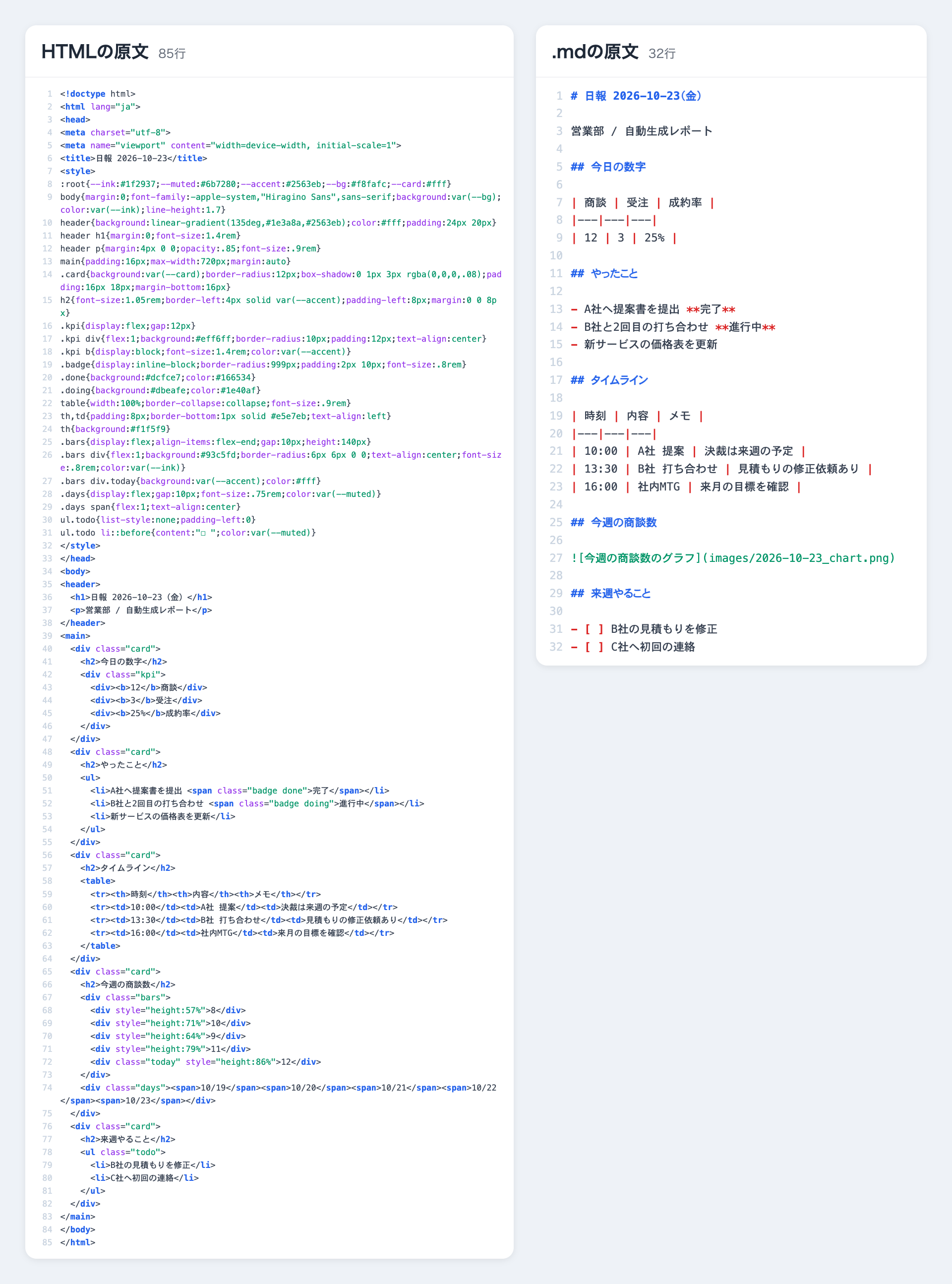The height and width of the screenshot is (1284, 952).
Task: Click the '.done{background:#dcfce7' CSS line
Action: pos(158,377)
